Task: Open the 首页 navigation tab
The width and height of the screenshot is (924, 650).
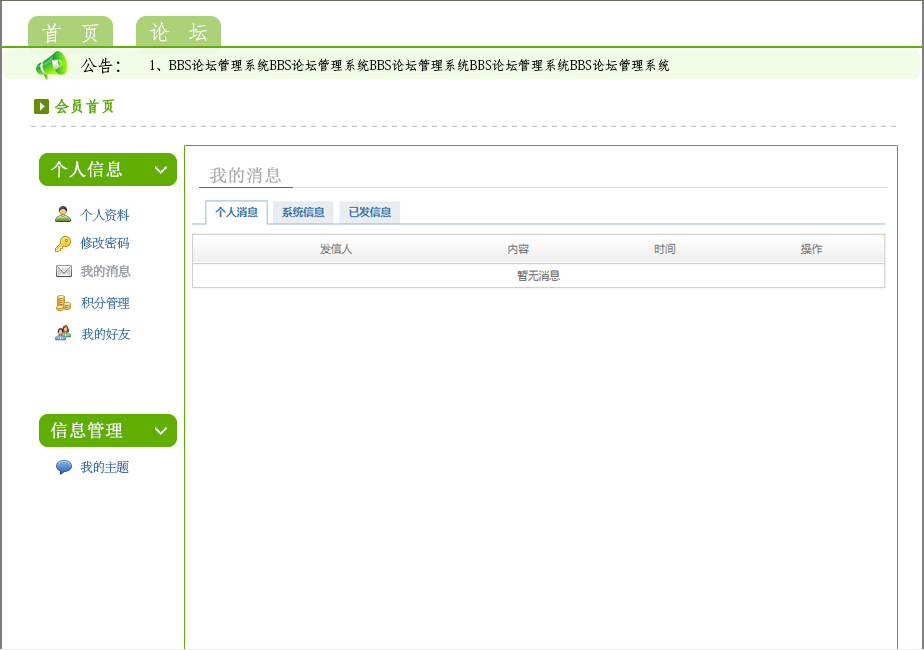Action: (x=70, y=33)
